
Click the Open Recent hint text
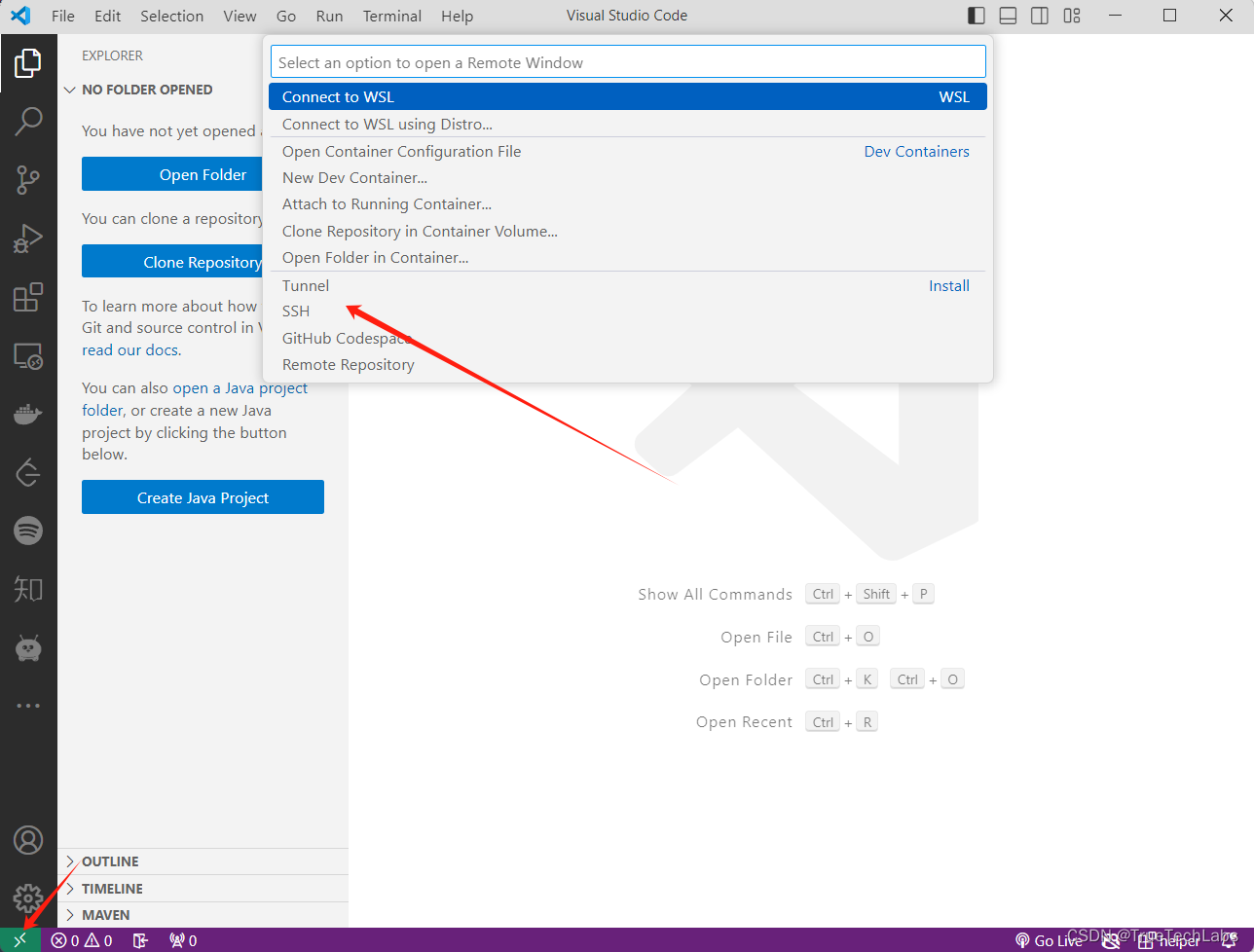point(745,722)
